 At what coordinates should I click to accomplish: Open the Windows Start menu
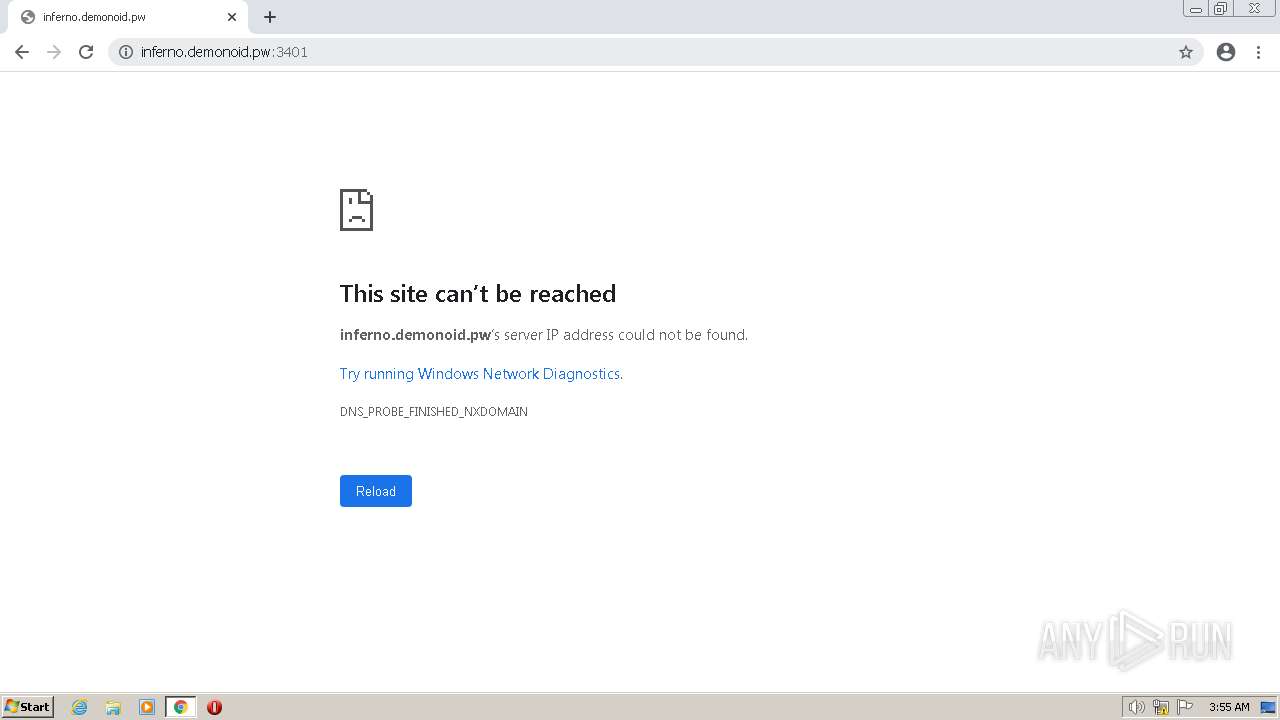[x=28, y=707]
